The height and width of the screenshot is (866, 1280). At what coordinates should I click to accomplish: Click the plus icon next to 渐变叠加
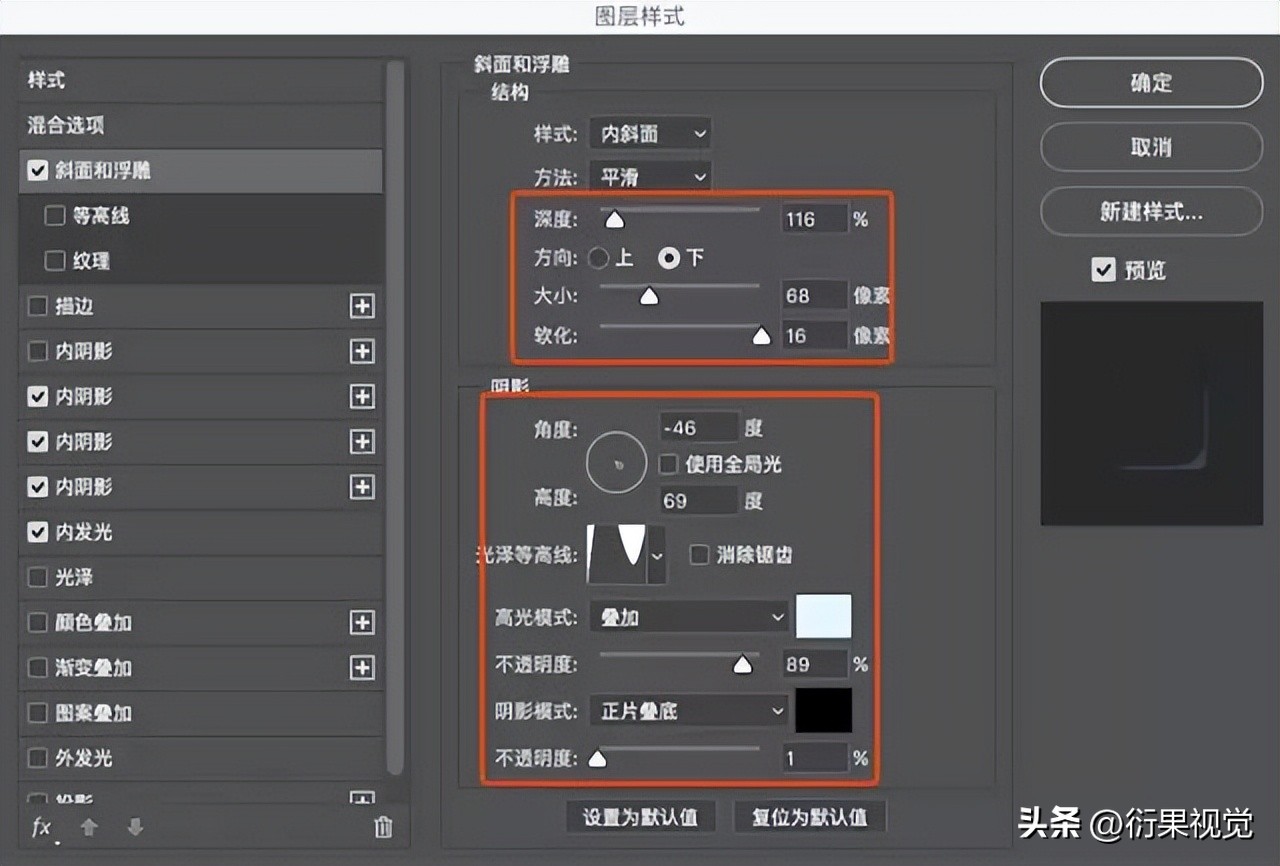point(363,668)
